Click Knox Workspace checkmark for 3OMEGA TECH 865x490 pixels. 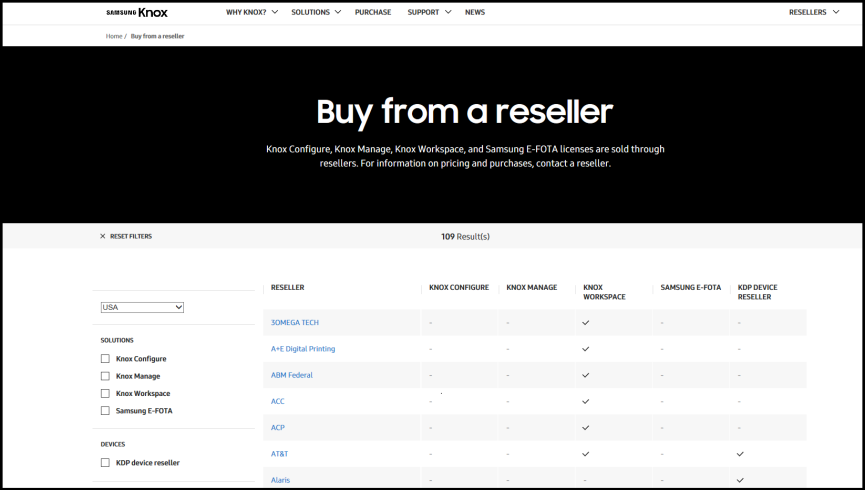point(586,323)
